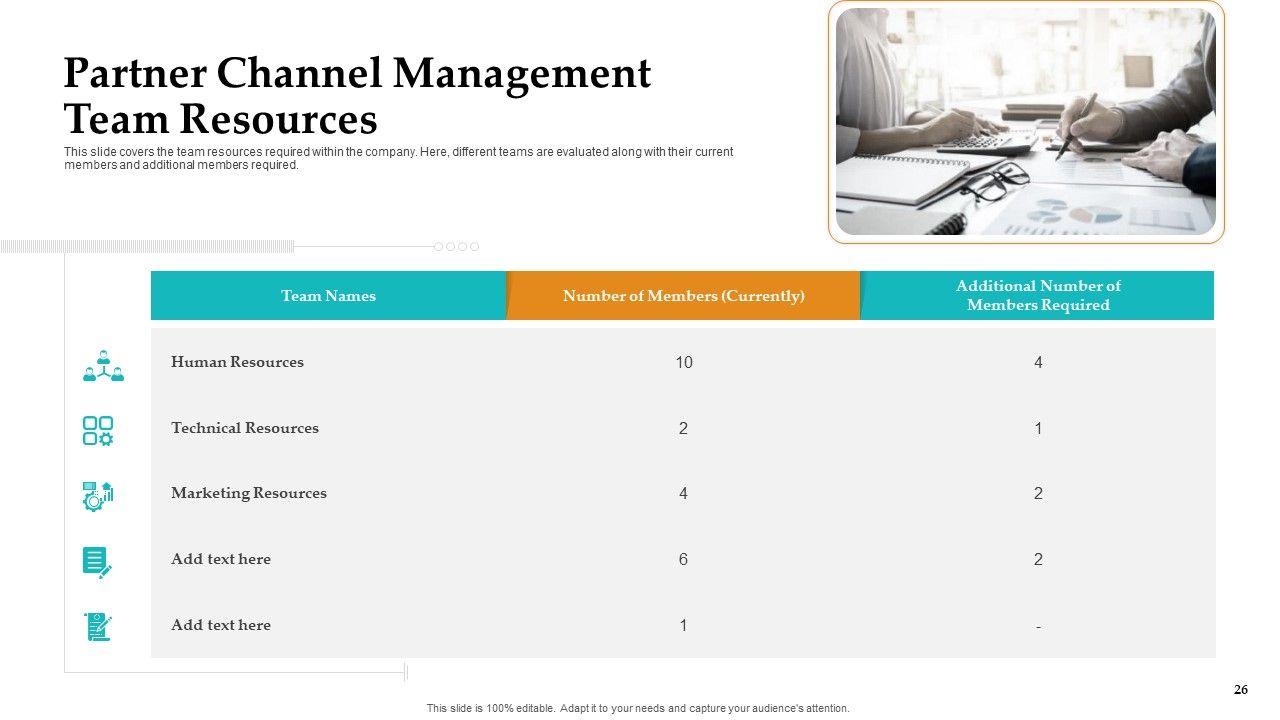
Task: Select Human Resources current members value 10
Action: (684, 363)
